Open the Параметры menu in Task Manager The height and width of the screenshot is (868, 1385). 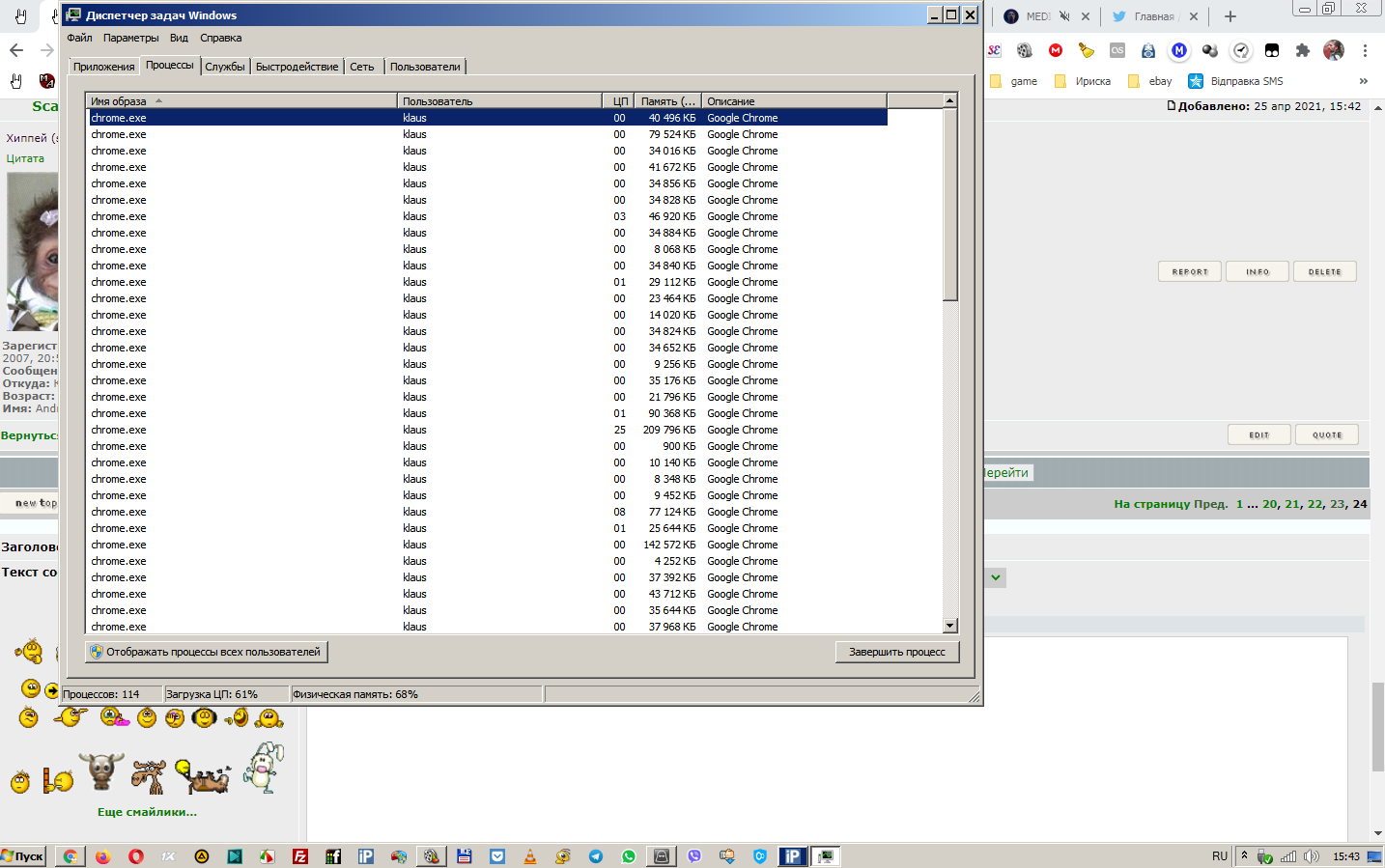[130, 38]
